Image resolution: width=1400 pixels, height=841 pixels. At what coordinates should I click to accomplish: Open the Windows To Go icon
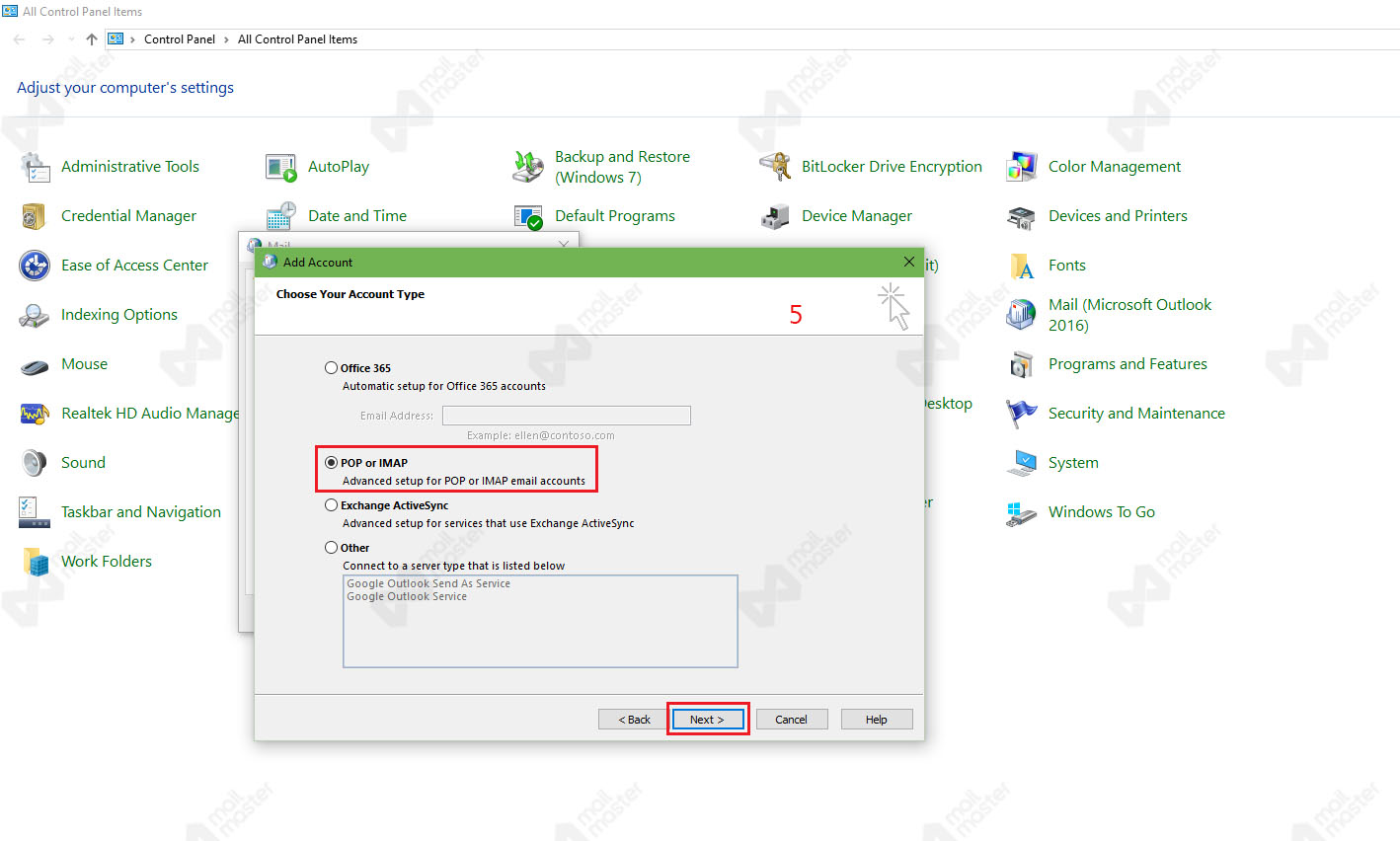pyautogui.click(x=1022, y=512)
